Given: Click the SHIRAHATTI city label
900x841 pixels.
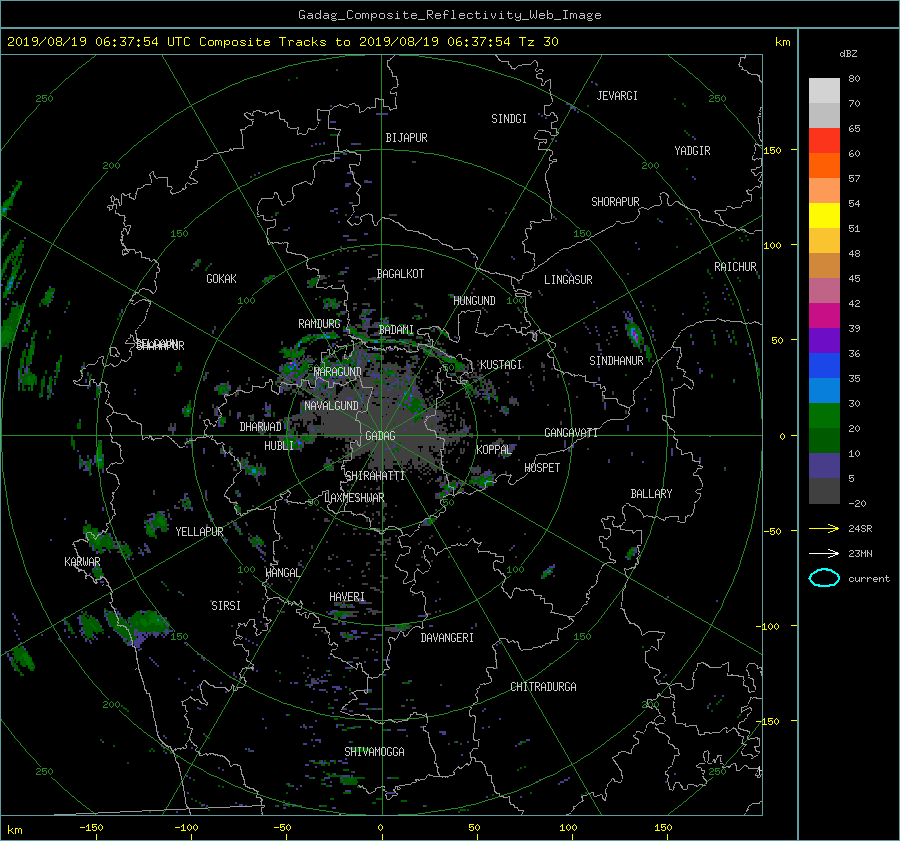Looking at the screenshot, I should [375, 476].
